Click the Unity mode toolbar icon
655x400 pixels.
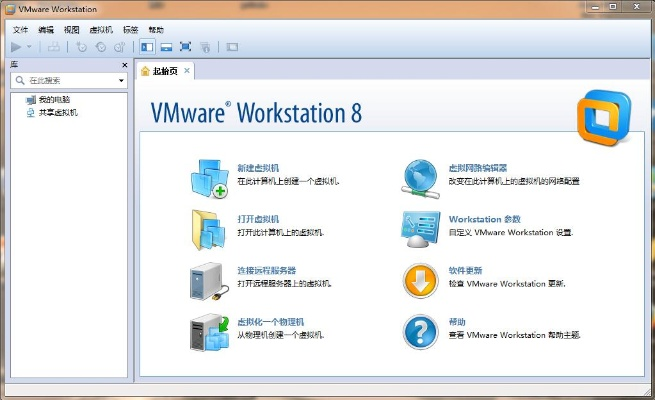click(x=205, y=47)
